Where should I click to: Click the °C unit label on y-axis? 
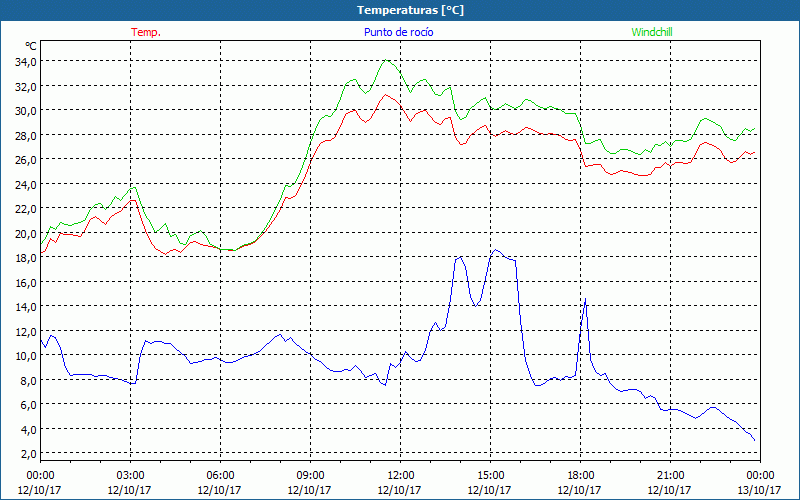tap(31, 46)
